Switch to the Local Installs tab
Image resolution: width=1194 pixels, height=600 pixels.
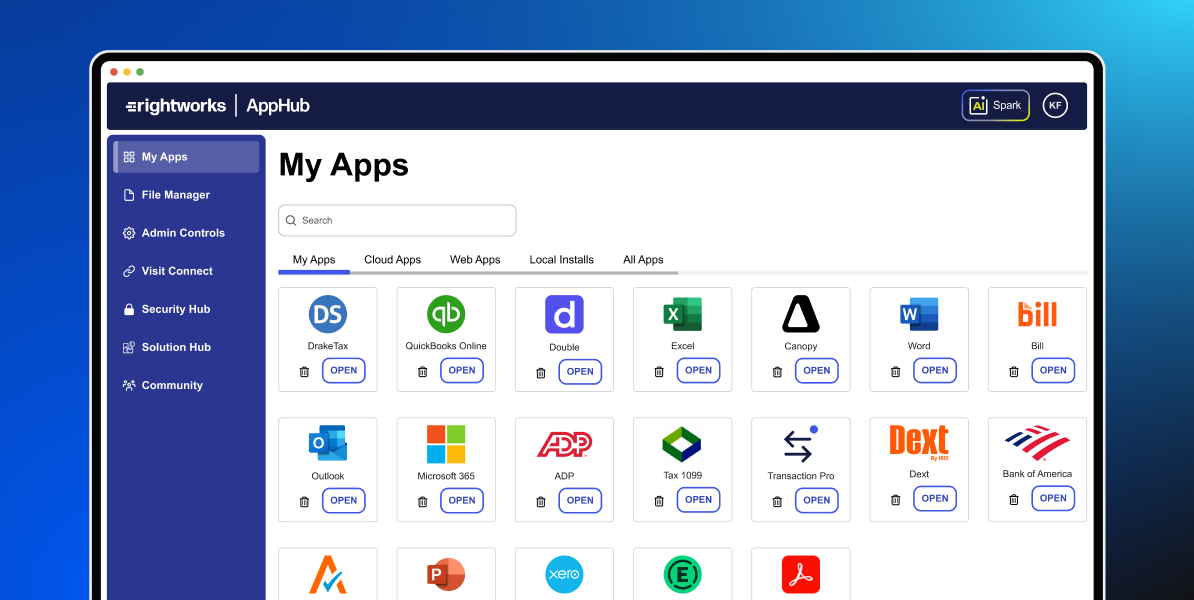[562, 260]
